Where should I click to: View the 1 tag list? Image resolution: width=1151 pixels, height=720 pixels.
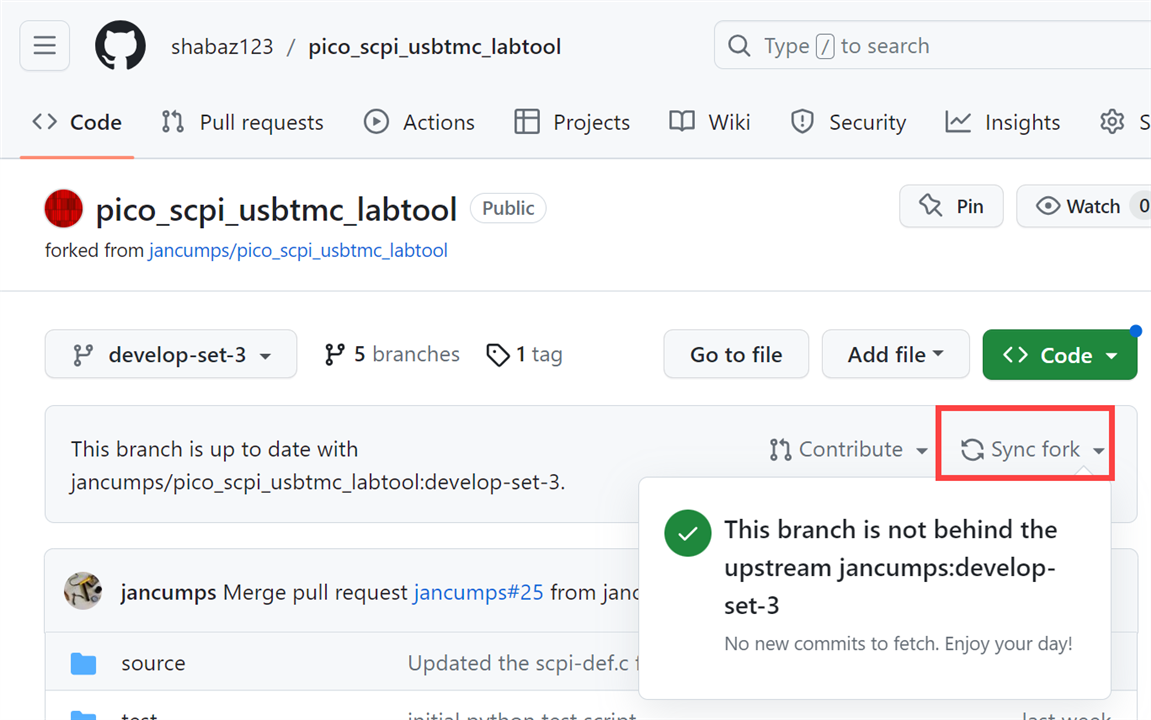tap(524, 354)
